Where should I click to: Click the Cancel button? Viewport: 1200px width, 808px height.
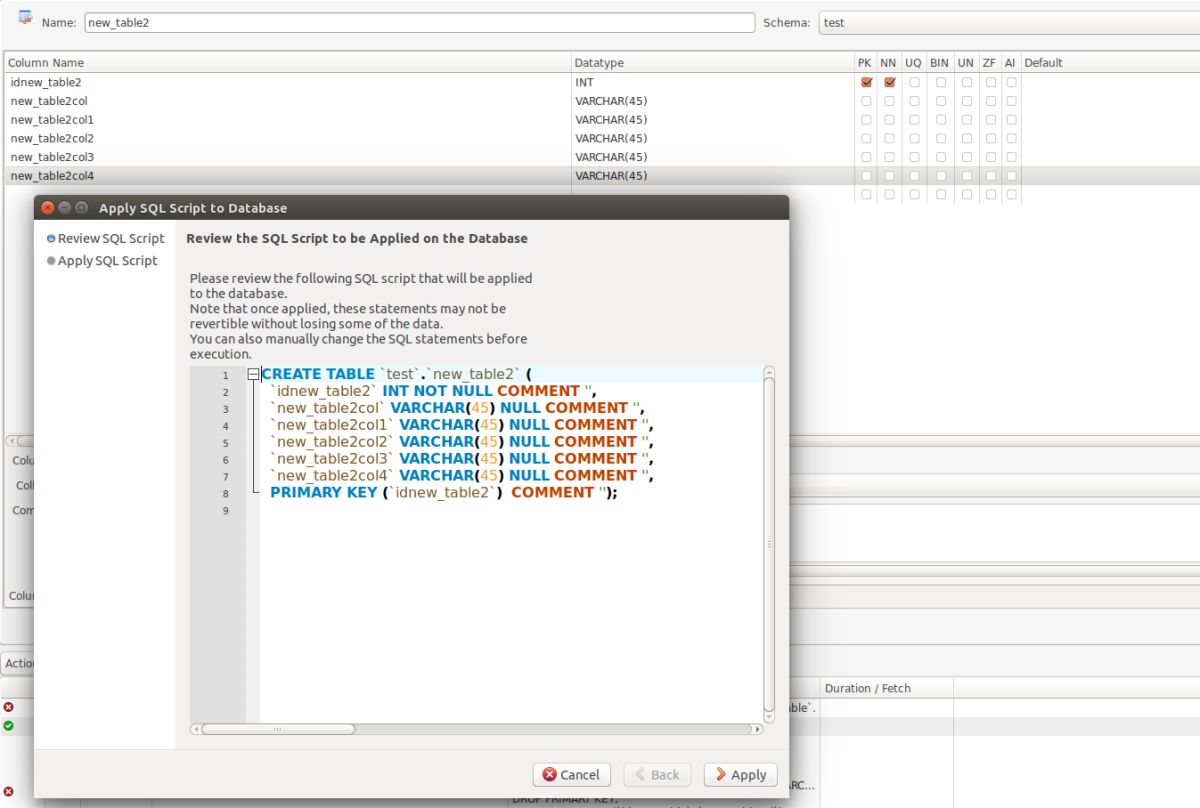coord(571,774)
